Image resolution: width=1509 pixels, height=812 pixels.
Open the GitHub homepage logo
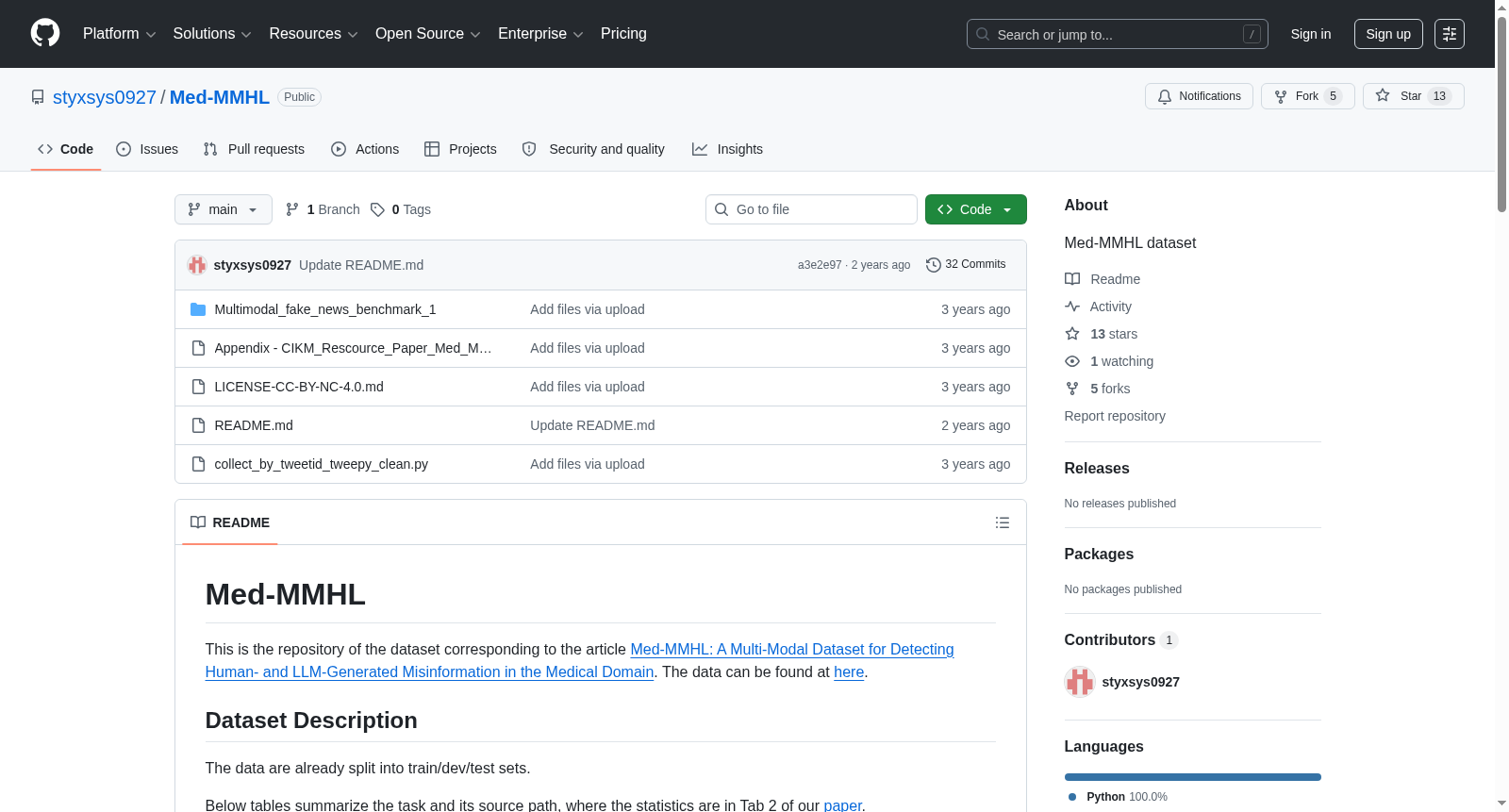coord(45,33)
